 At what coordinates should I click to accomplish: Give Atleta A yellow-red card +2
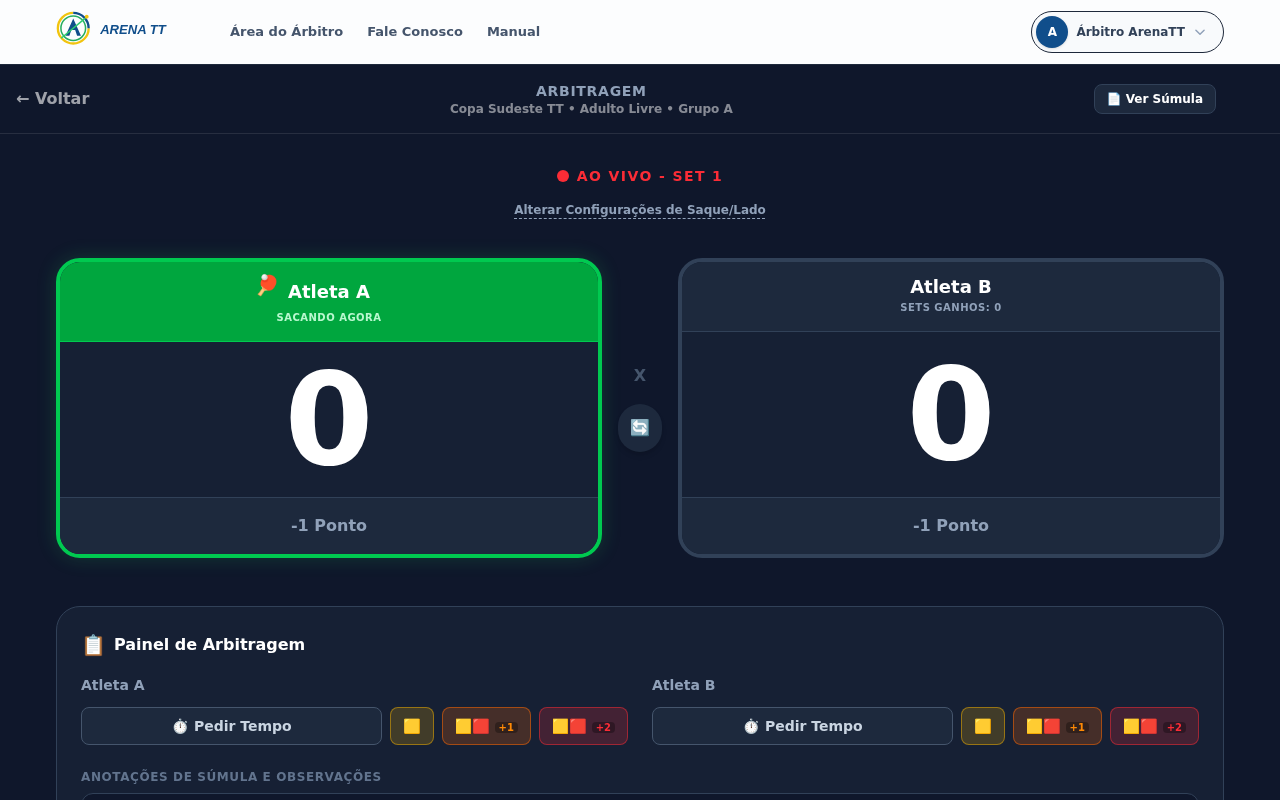(583, 726)
